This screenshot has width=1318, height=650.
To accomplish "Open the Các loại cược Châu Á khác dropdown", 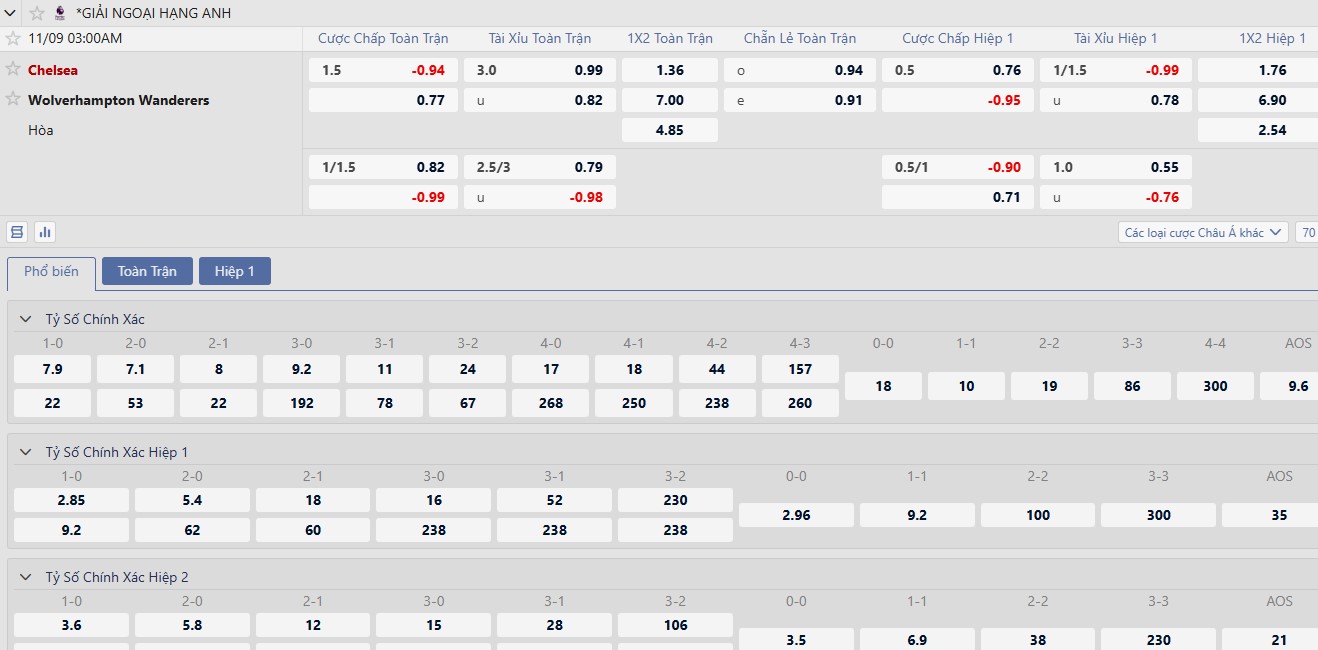I will (x=1203, y=232).
